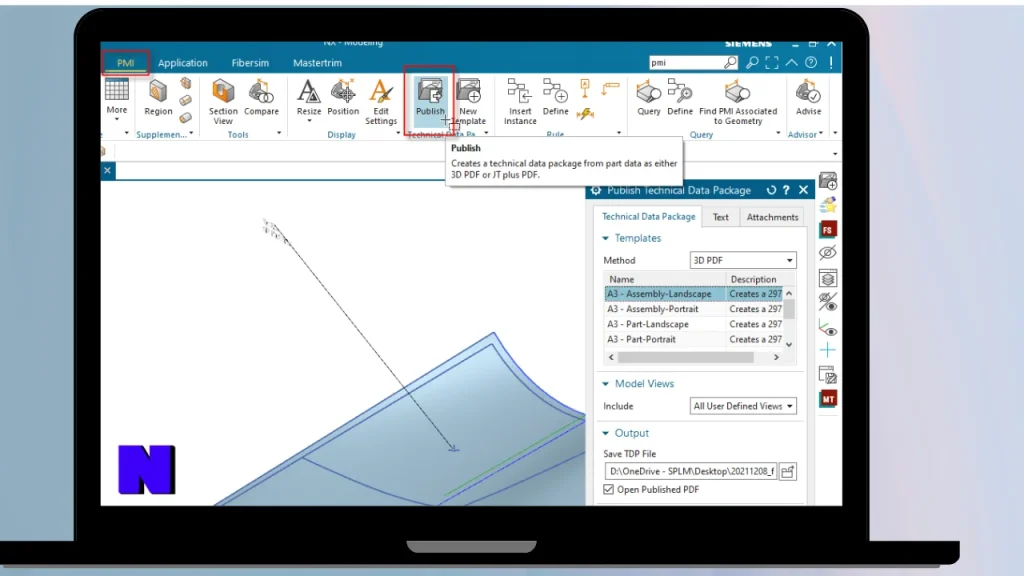This screenshot has height=576, width=1024.
Task: Collapse the Templates section
Action: [x=605, y=238]
